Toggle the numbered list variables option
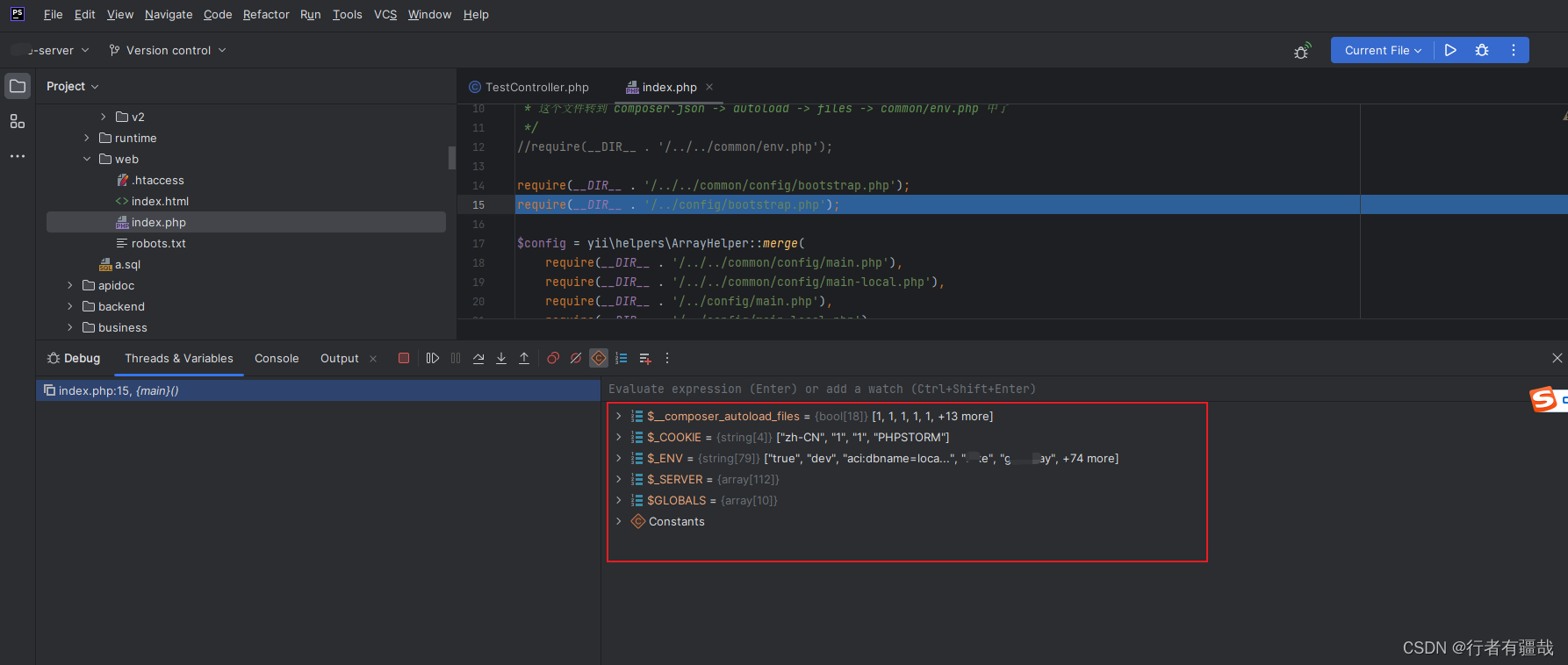The height and width of the screenshot is (665, 1568). pyautogui.click(x=622, y=358)
